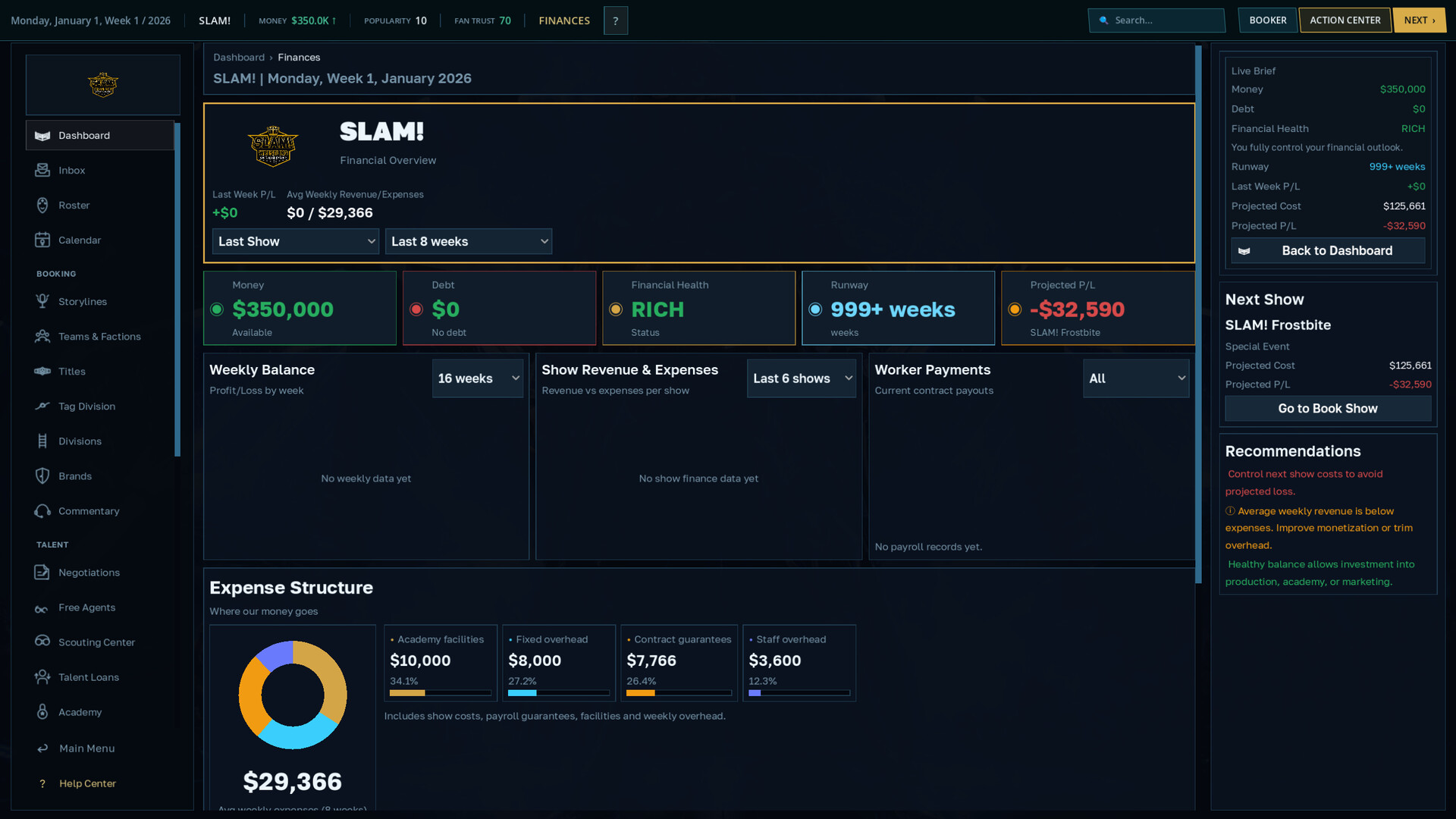Open the Last 8 weeks dropdown

(x=469, y=241)
